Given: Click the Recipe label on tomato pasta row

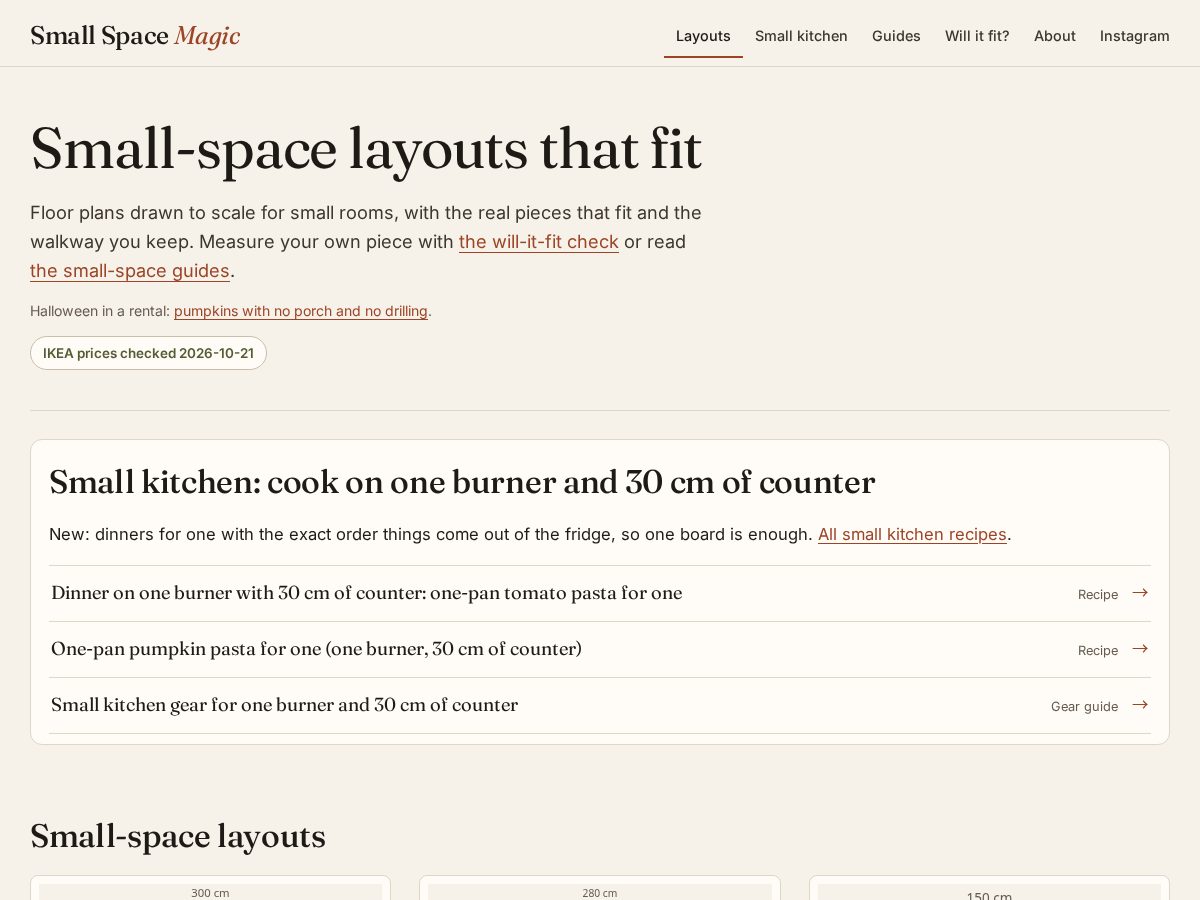Looking at the screenshot, I should click(1098, 594).
